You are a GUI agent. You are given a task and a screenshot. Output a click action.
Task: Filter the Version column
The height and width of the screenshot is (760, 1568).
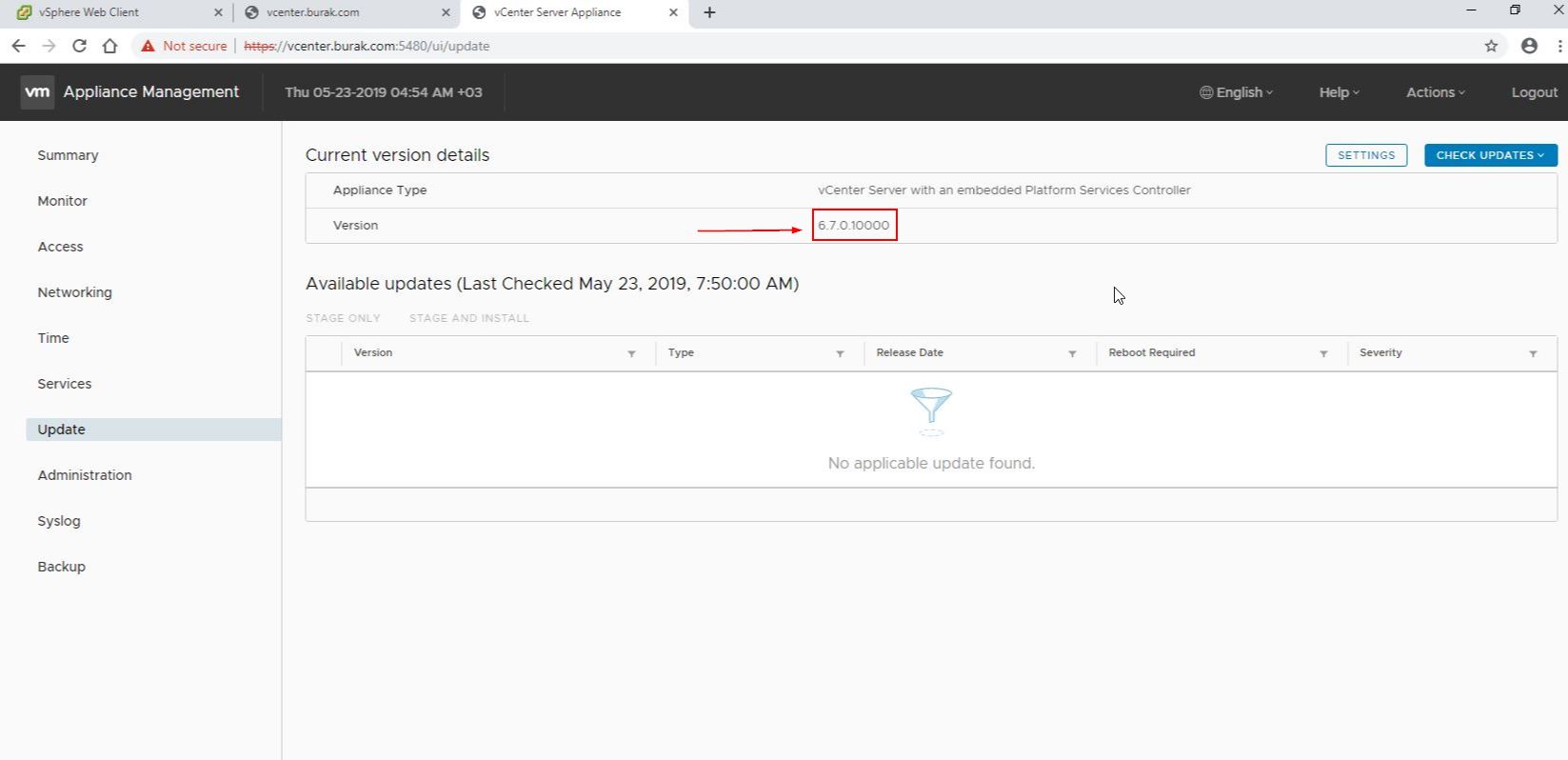(631, 353)
